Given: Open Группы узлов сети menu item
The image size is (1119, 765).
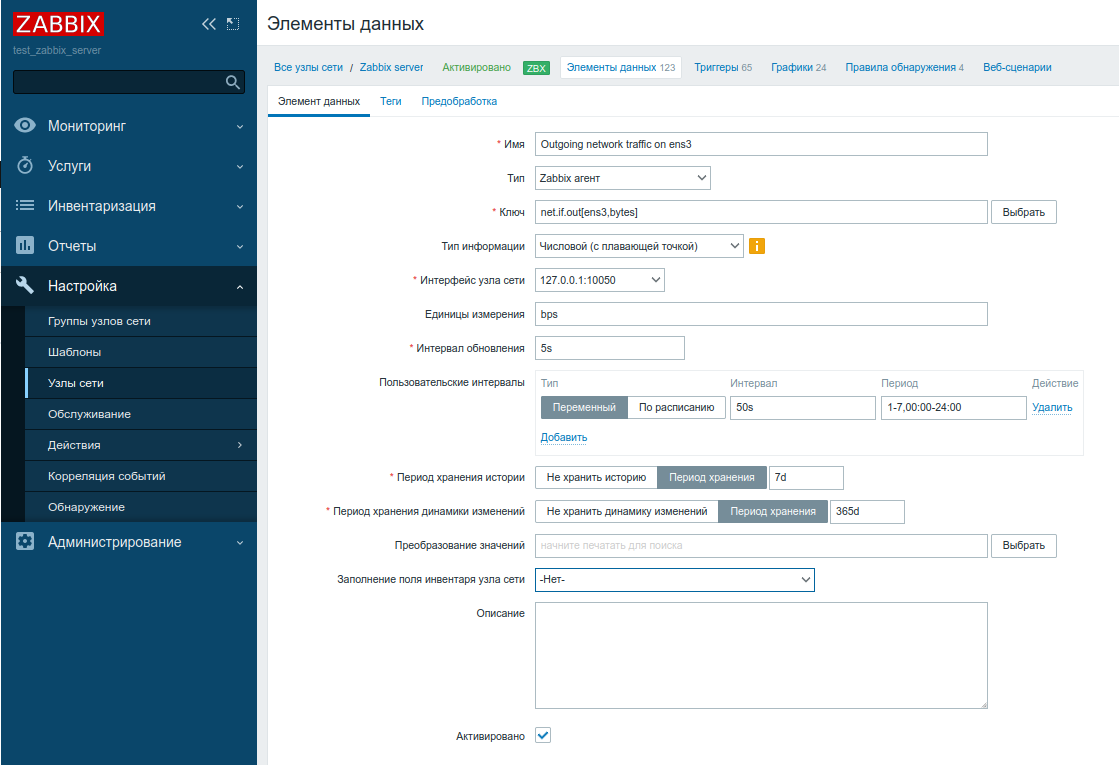Looking at the screenshot, I should point(141,321).
